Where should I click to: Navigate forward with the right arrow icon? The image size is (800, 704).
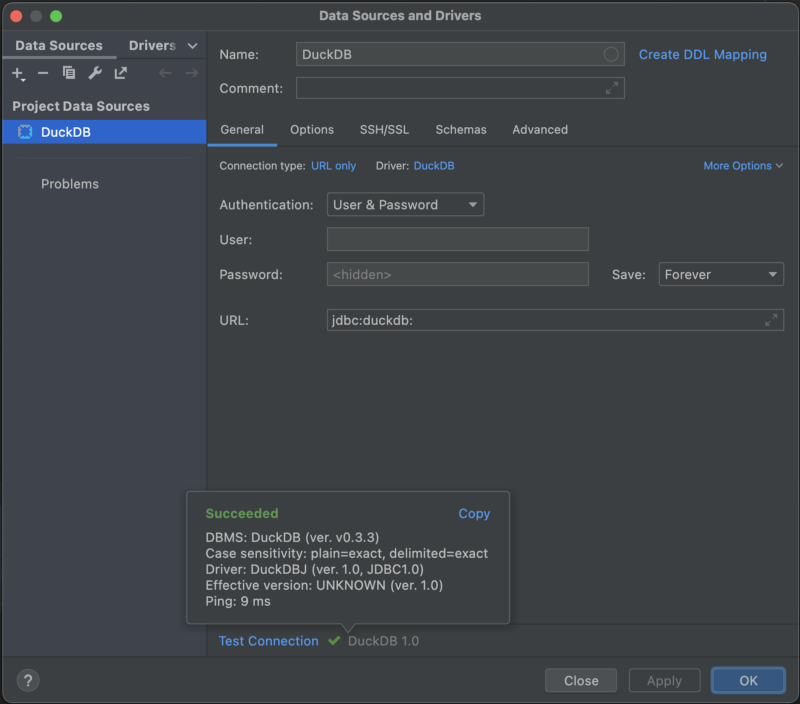tap(192, 73)
